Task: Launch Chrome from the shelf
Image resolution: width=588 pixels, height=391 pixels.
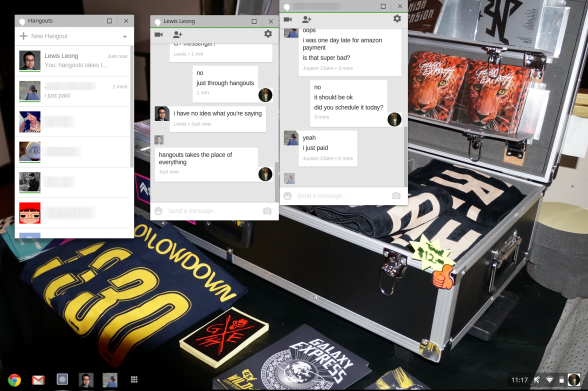Action: point(15,380)
